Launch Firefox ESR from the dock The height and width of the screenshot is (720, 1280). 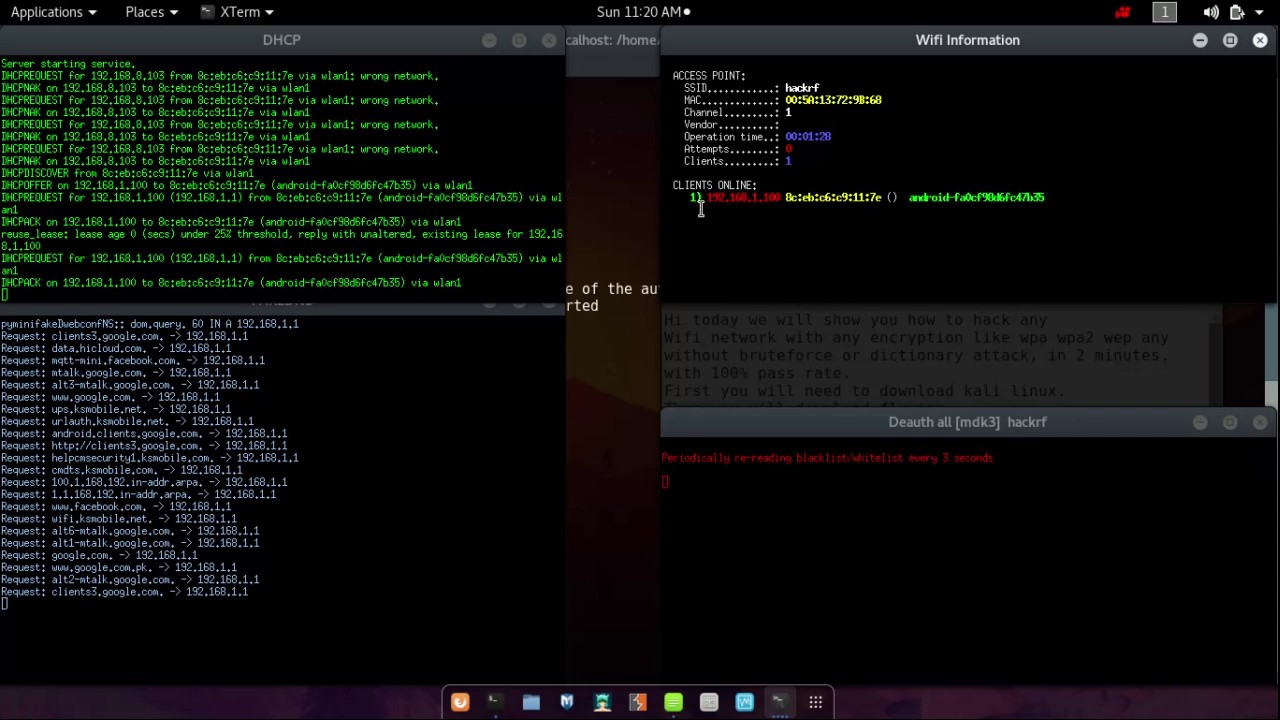coord(460,702)
